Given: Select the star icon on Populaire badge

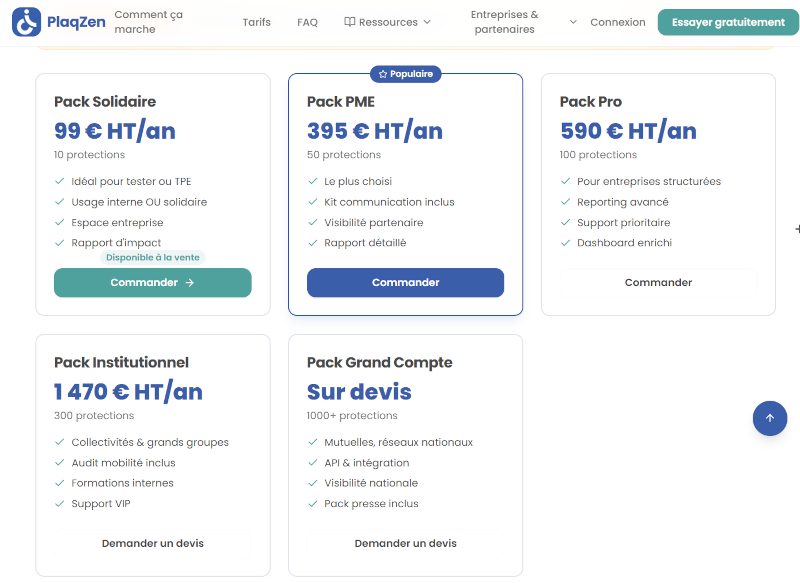Looking at the screenshot, I should point(382,73).
